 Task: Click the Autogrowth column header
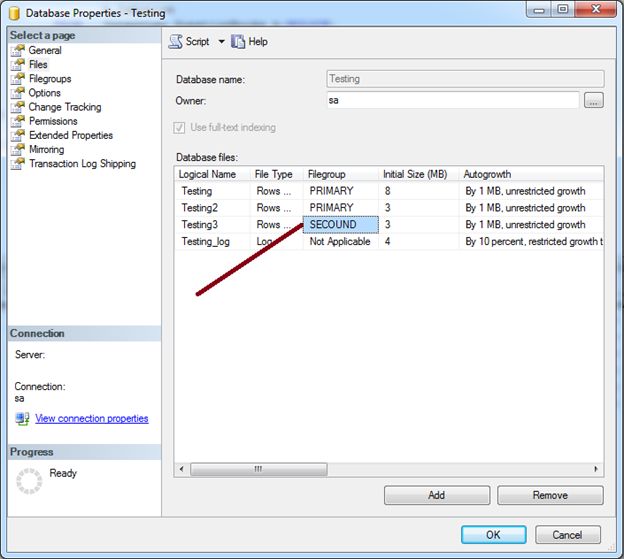[531, 174]
